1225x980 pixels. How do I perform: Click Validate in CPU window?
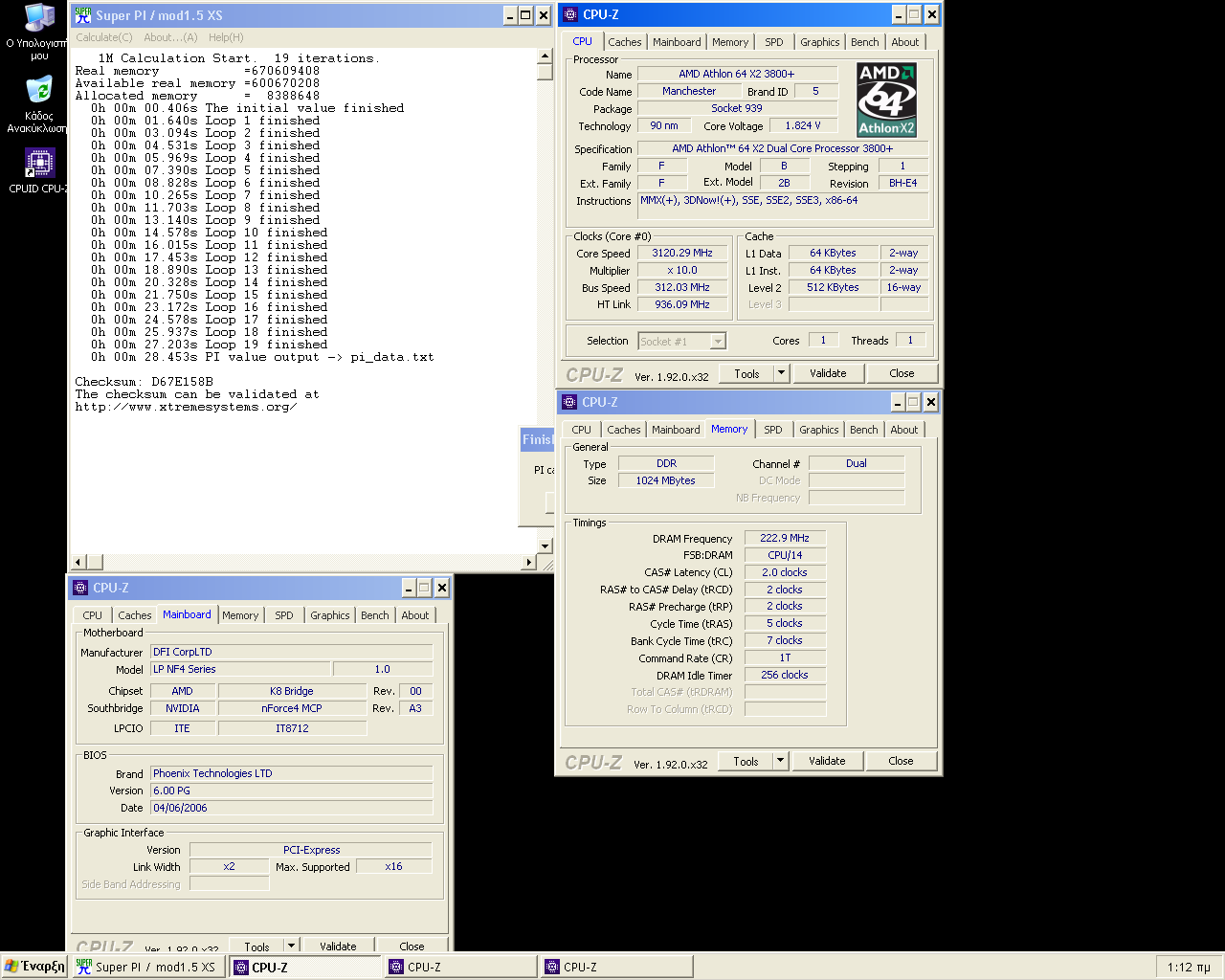click(828, 373)
